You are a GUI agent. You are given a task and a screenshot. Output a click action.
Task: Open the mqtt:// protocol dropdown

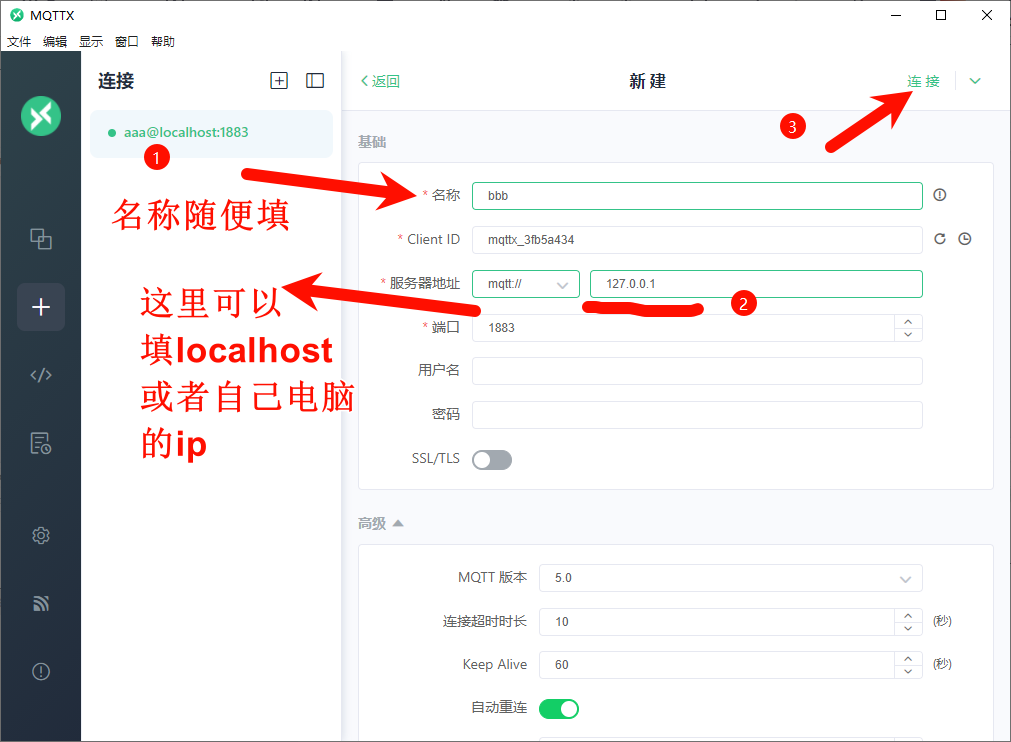tap(525, 284)
